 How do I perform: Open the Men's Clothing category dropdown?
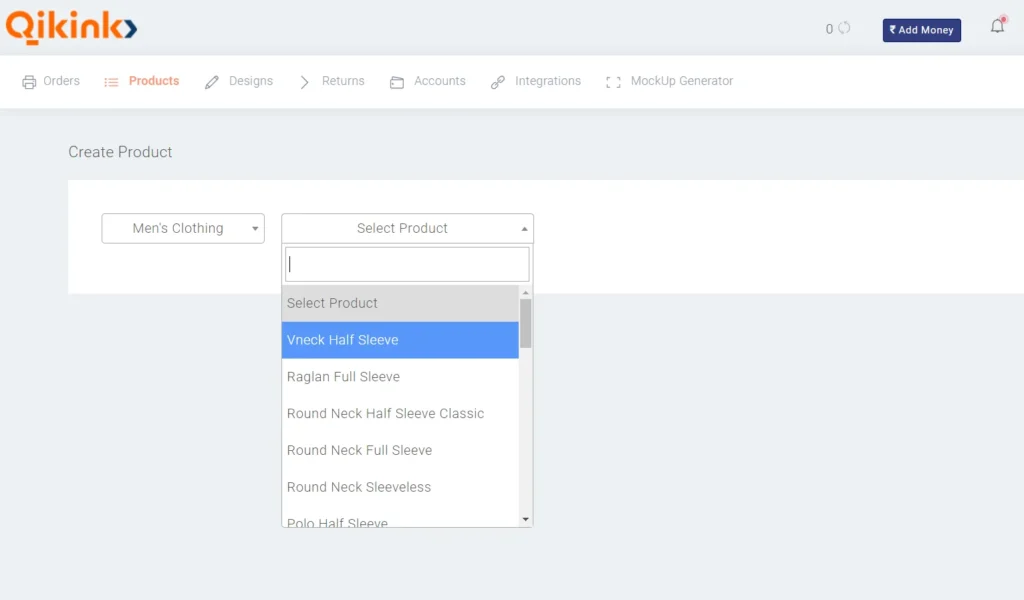183,228
